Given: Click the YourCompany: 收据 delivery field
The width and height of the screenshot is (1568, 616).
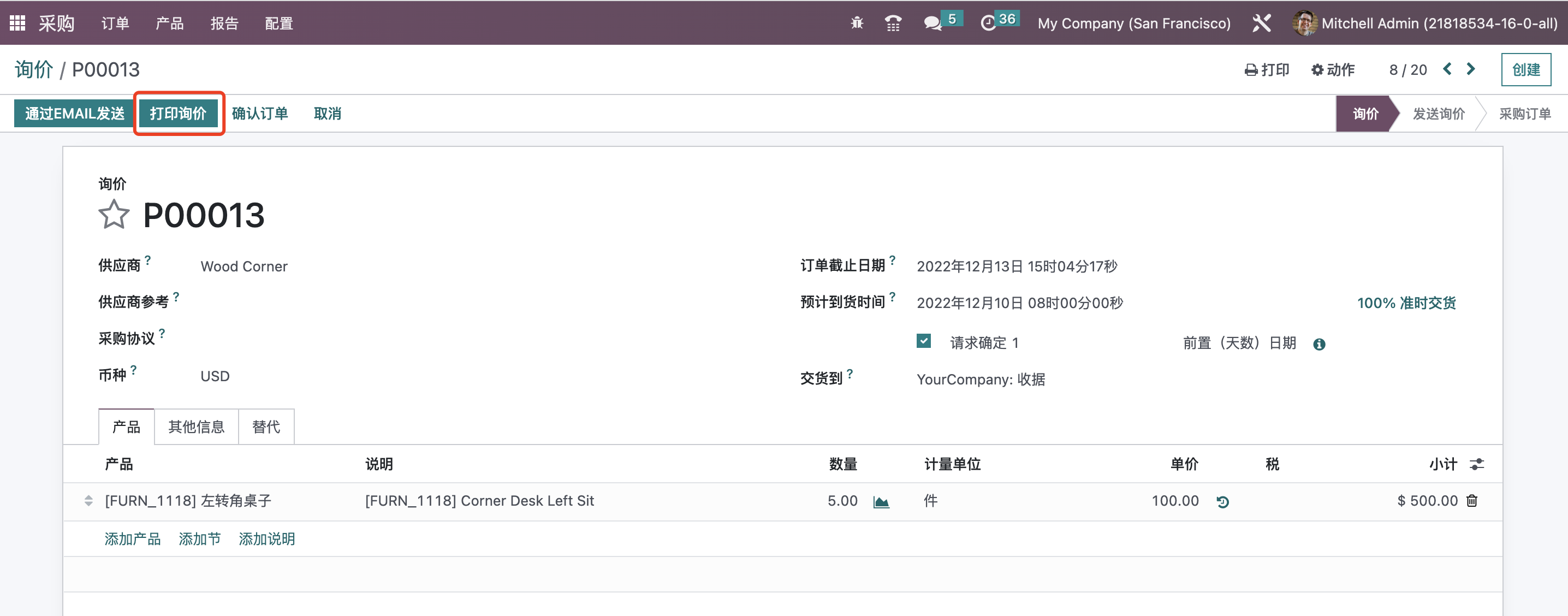Looking at the screenshot, I should 981,379.
